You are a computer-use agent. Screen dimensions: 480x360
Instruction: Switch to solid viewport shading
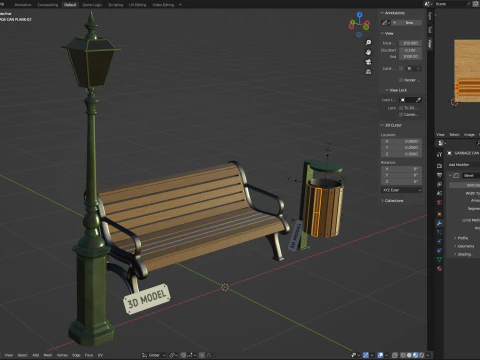click(x=409, y=355)
